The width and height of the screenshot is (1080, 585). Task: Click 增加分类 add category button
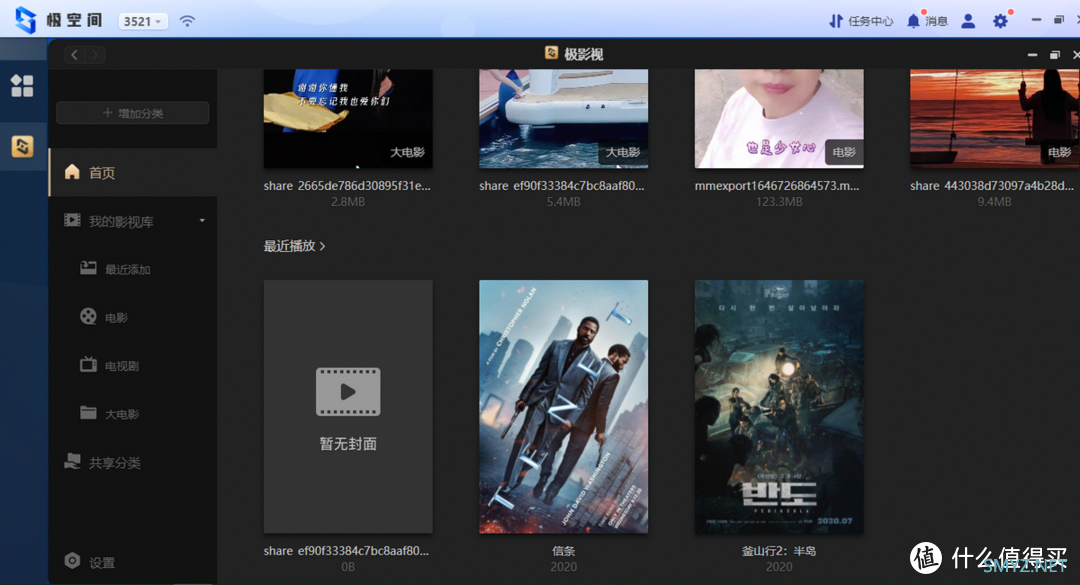(132, 113)
